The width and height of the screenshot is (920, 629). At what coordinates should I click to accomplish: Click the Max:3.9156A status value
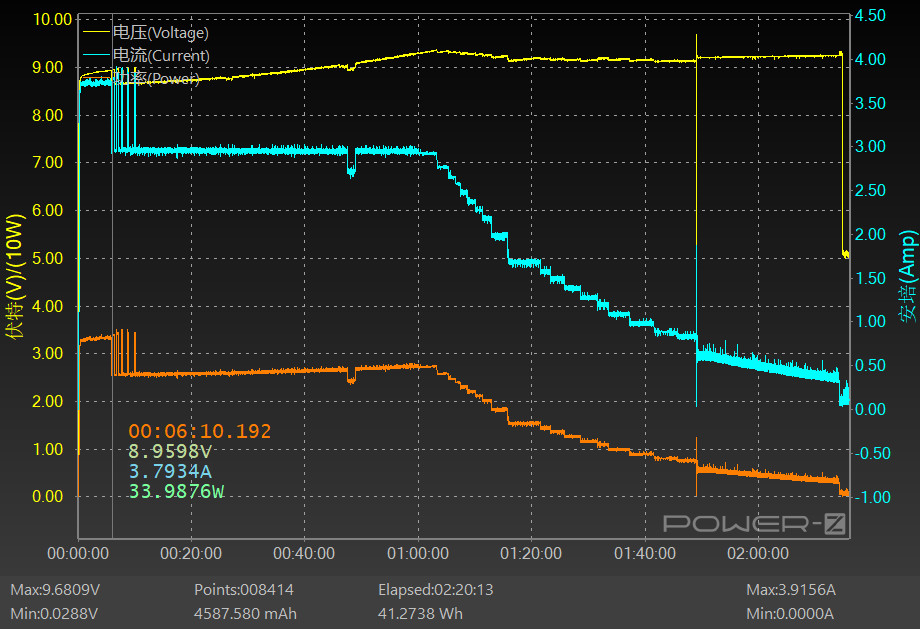click(x=790, y=590)
